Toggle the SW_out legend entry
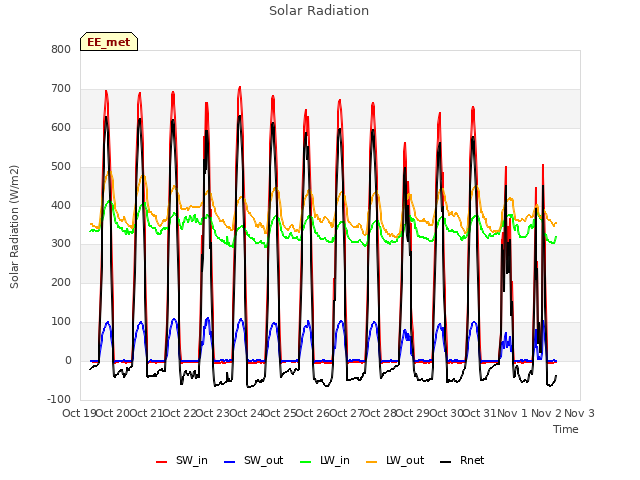 click(253, 460)
